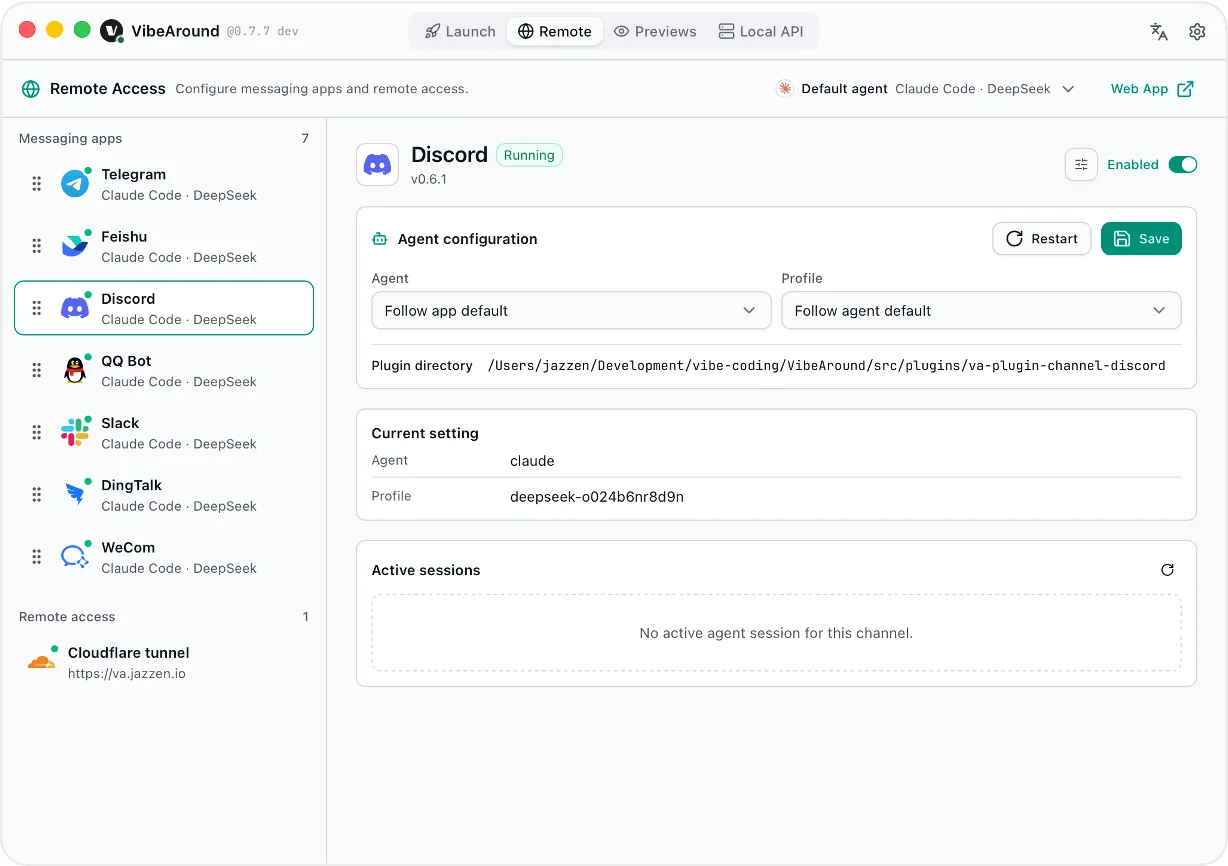The height and width of the screenshot is (866, 1228).
Task: Select Telegram in messaging apps list
Action: 164,184
